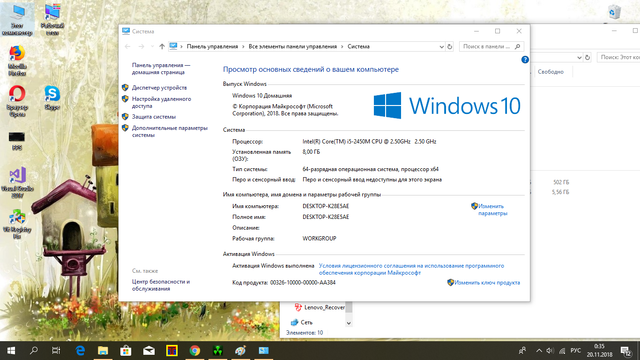Open Дополнительные параметры системы
Viewport: 640px width, 360px height.
pos(169,131)
